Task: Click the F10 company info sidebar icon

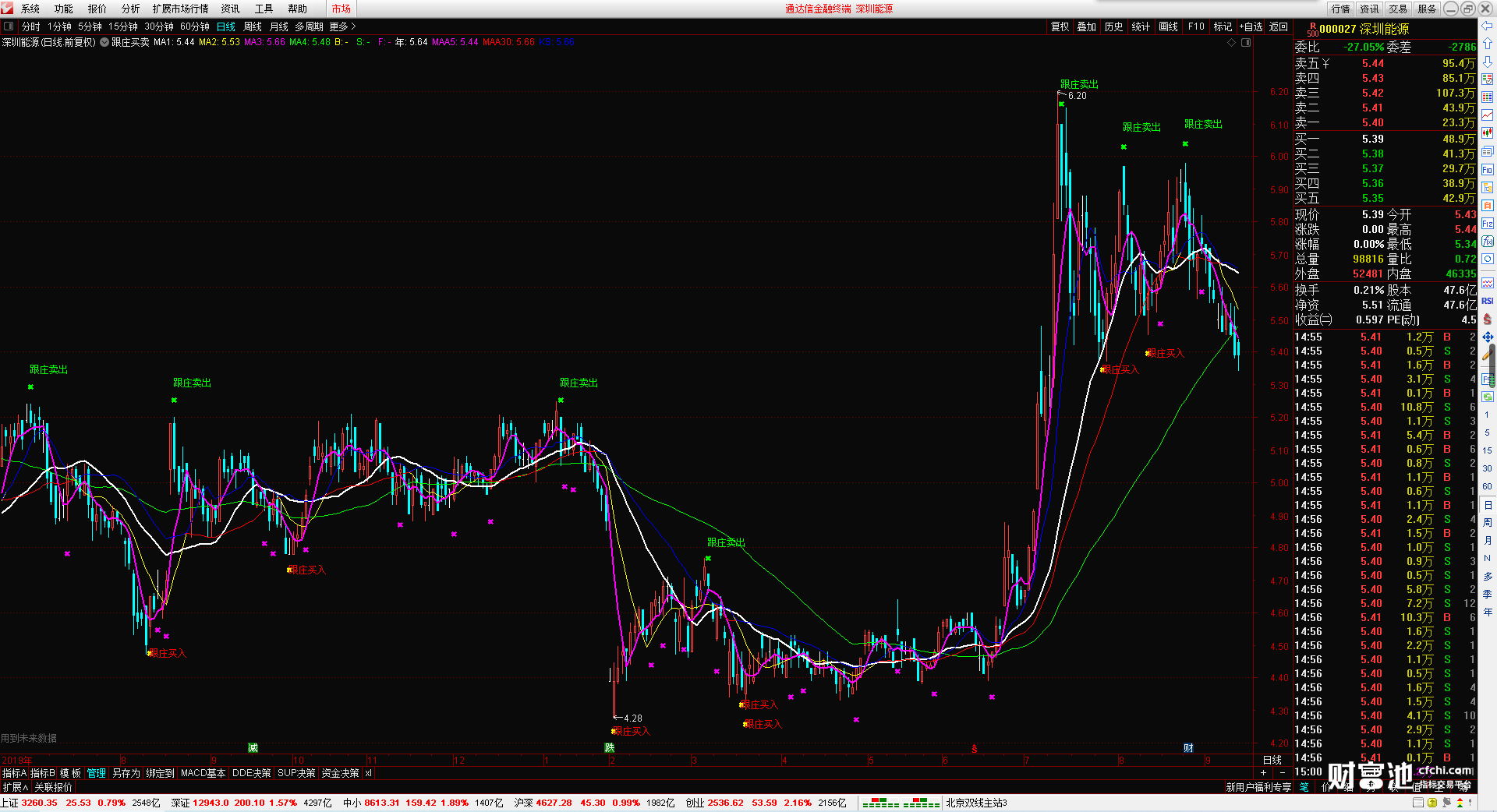Action: click(1488, 169)
